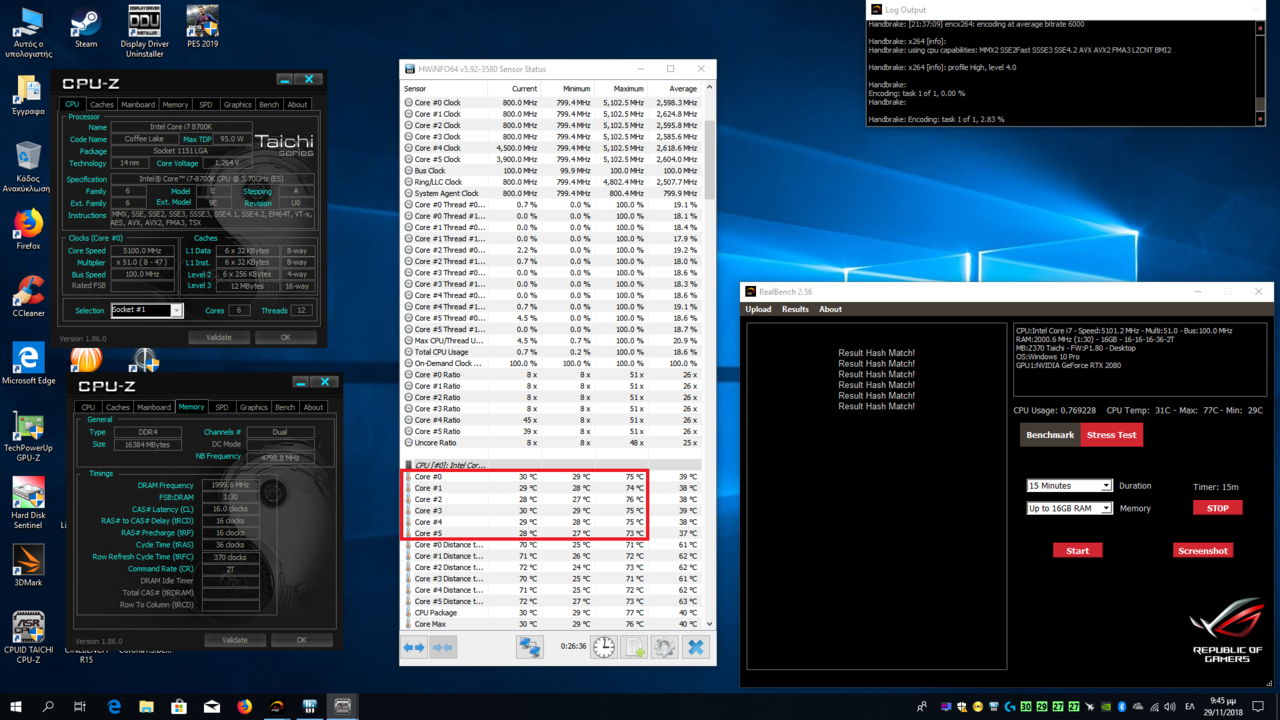The image size is (1280, 720).
Task: Open File Explorer from taskbar
Action: (x=146, y=706)
